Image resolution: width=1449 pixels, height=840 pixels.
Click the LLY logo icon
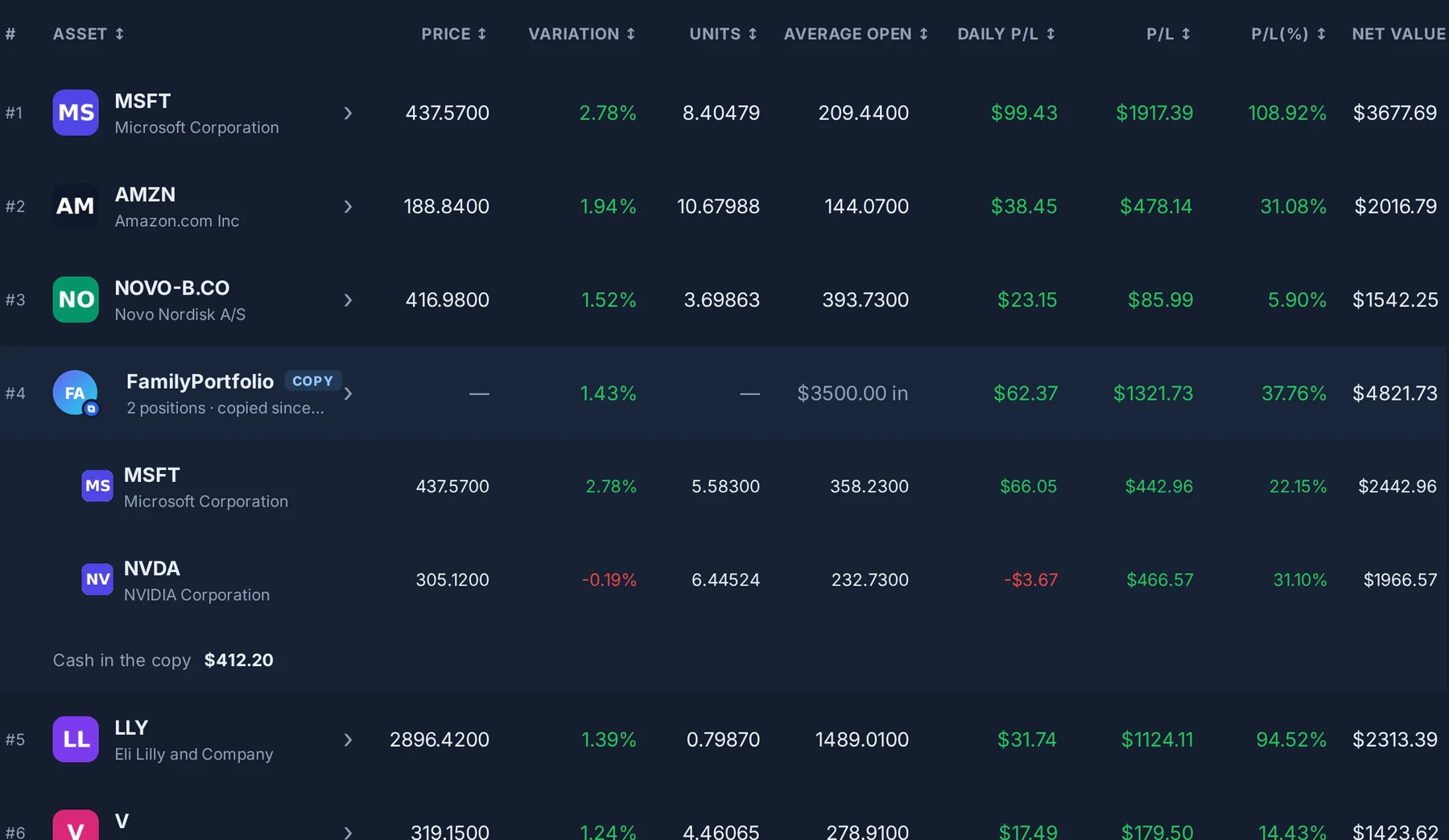(x=76, y=739)
